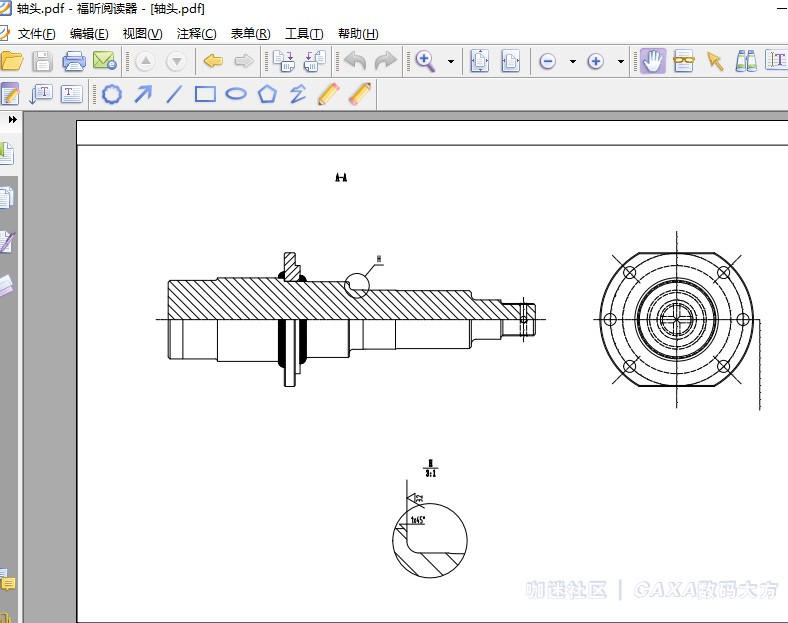Click the Redo arrow icon
This screenshot has width=788, height=623.
point(386,61)
